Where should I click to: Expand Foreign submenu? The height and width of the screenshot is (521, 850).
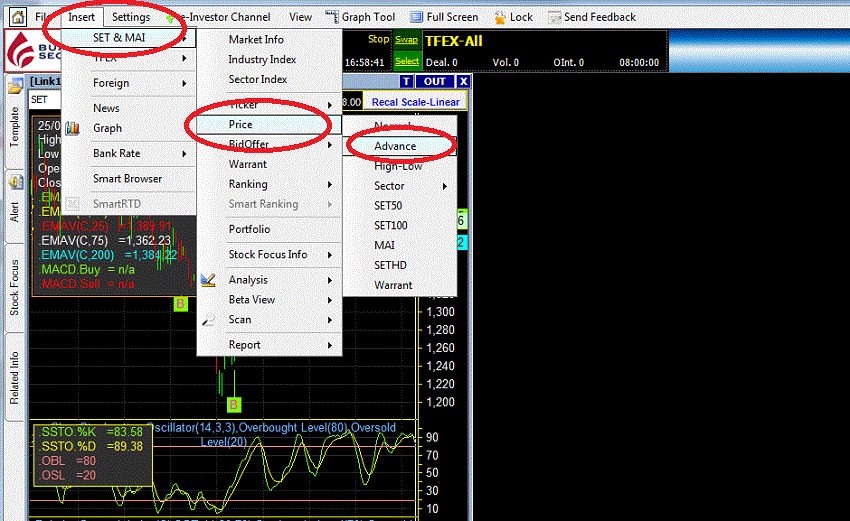[128, 83]
